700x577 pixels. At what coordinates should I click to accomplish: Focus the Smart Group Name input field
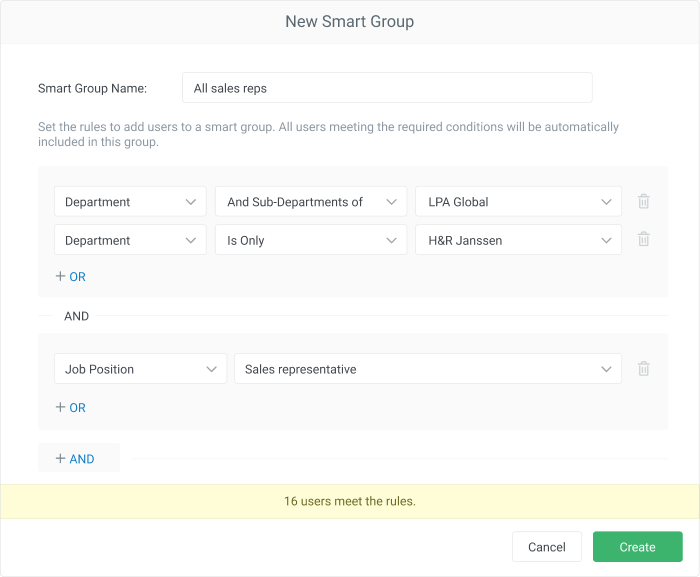[387, 88]
